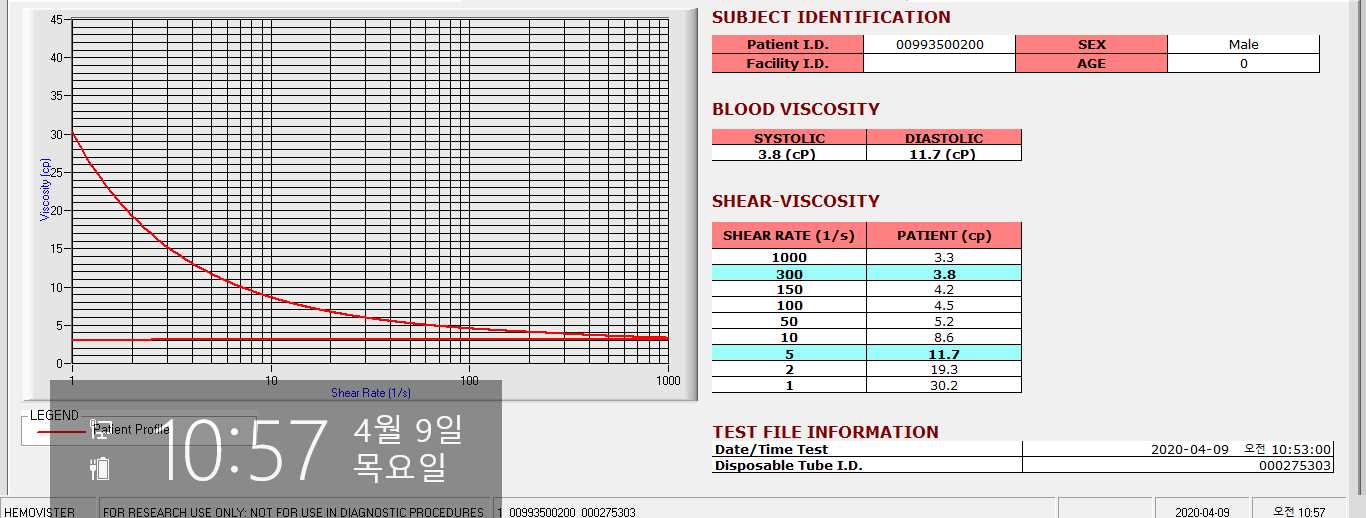Select the shear rate 1000 row label
The width and height of the screenshot is (1366, 518).
(789, 257)
